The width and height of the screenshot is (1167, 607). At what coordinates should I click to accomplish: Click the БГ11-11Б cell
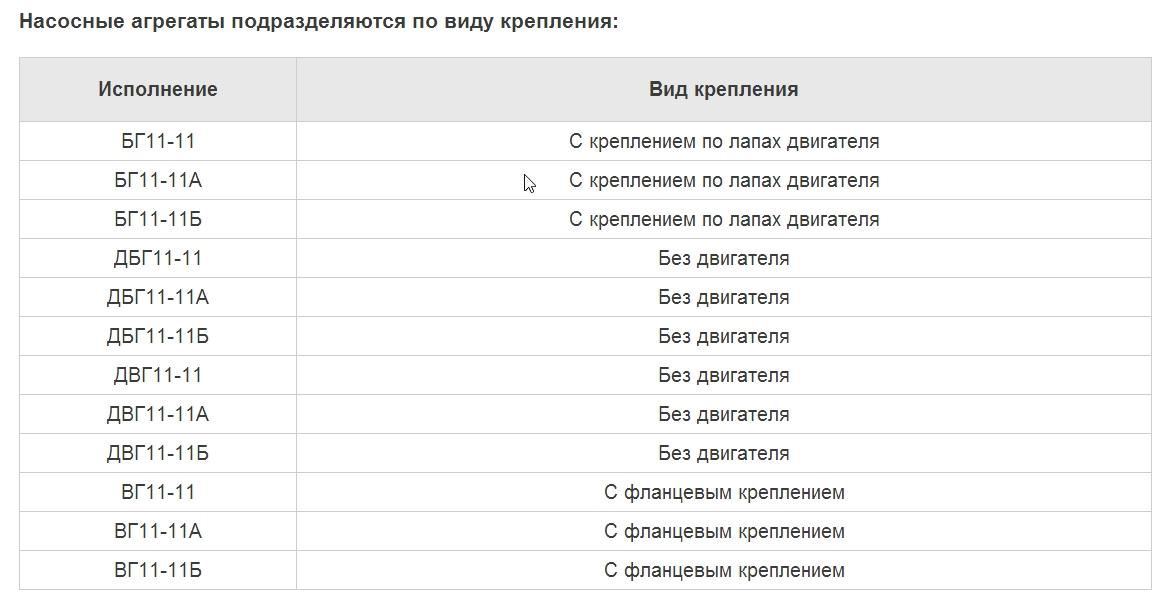coord(158,219)
